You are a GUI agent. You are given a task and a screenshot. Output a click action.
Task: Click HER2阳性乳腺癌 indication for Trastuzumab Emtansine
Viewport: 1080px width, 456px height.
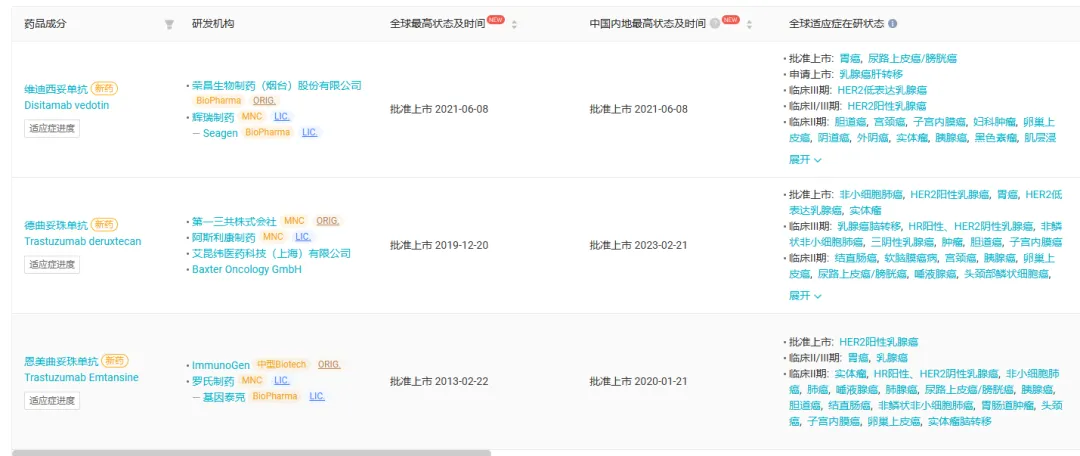pyautogui.click(x=879, y=342)
